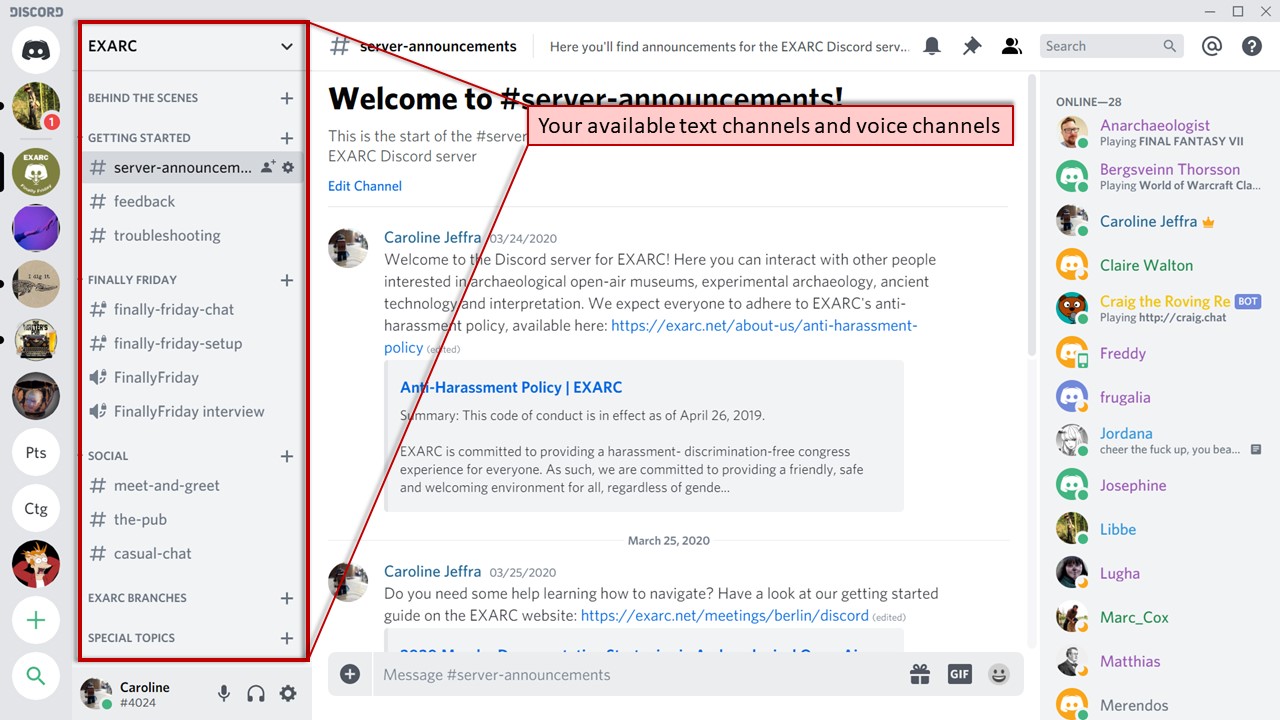Collapse the FINALLY FRIDAY category
The width and height of the screenshot is (1280, 720).
point(132,280)
